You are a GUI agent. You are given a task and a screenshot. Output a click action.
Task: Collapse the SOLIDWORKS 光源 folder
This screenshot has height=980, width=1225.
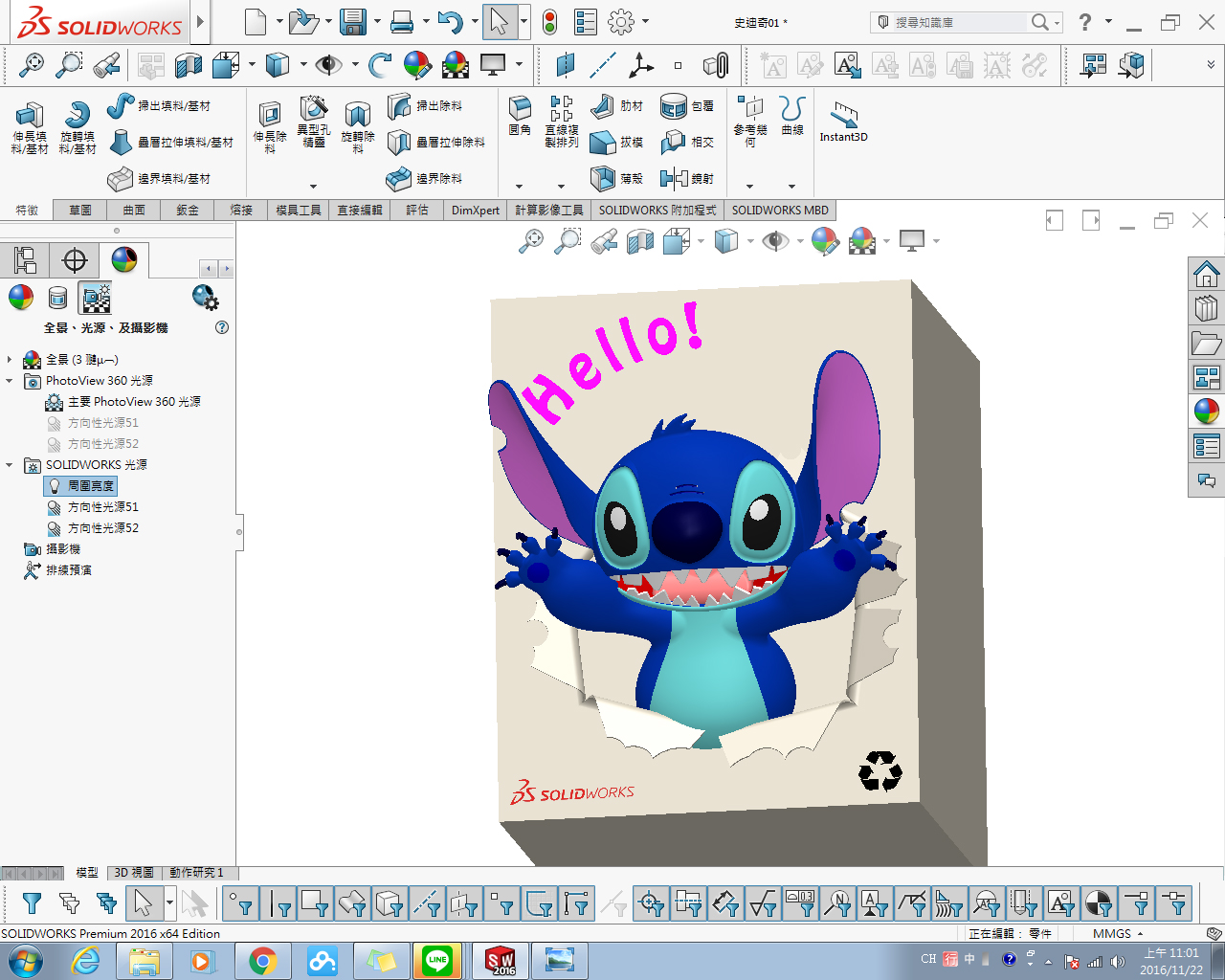[x=10, y=465]
